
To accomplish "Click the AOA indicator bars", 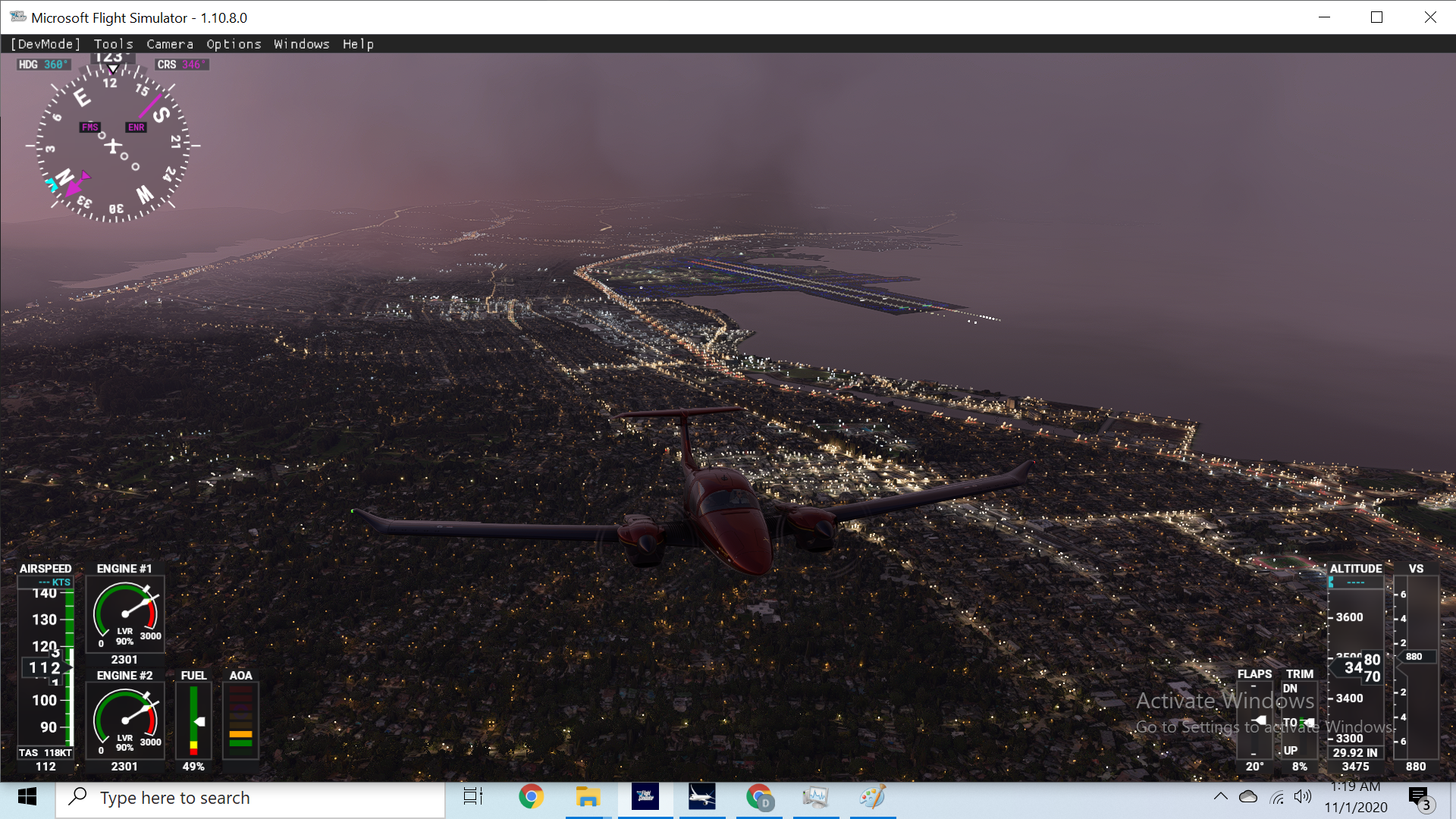I will 240,720.
